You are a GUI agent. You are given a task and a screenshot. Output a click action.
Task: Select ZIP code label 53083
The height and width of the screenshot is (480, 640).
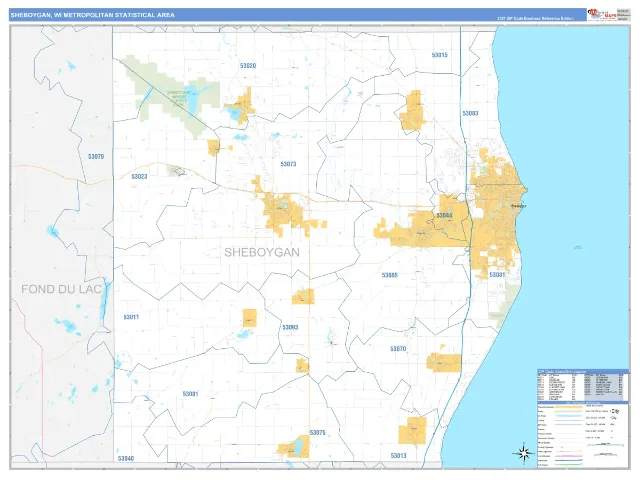click(x=470, y=113)
